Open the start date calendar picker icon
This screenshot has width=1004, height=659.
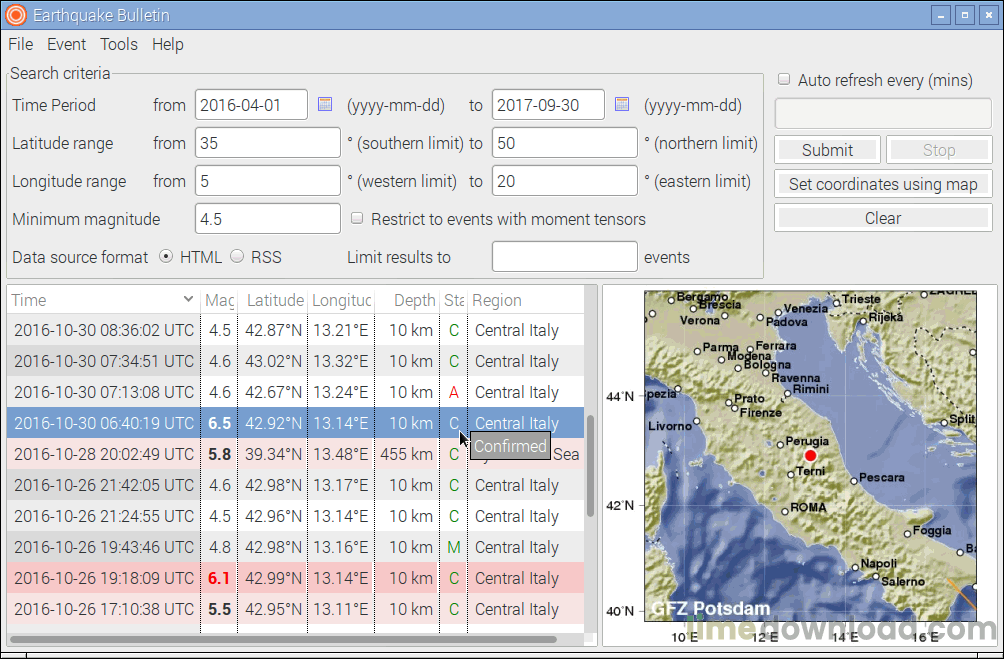(325, 105)
